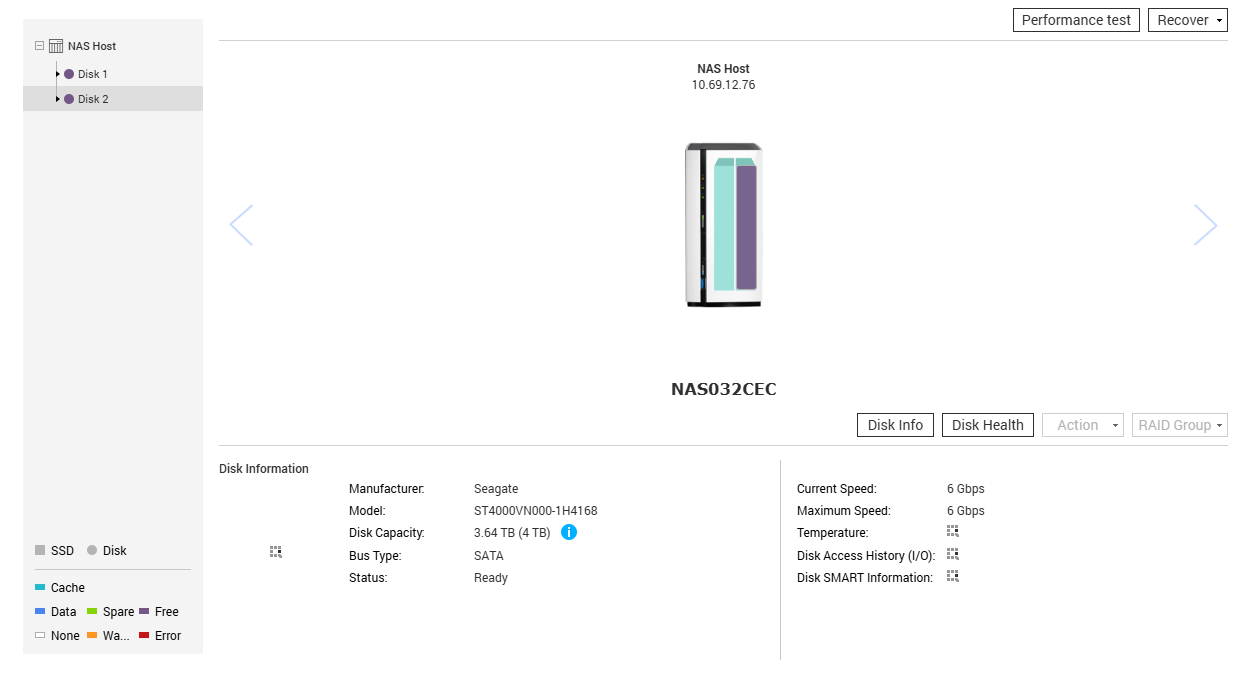Image resolution: width=1251 pixels, height=674 pixels.
Task: Collapse the NAS Host tree node
Action: coord(39,46)
